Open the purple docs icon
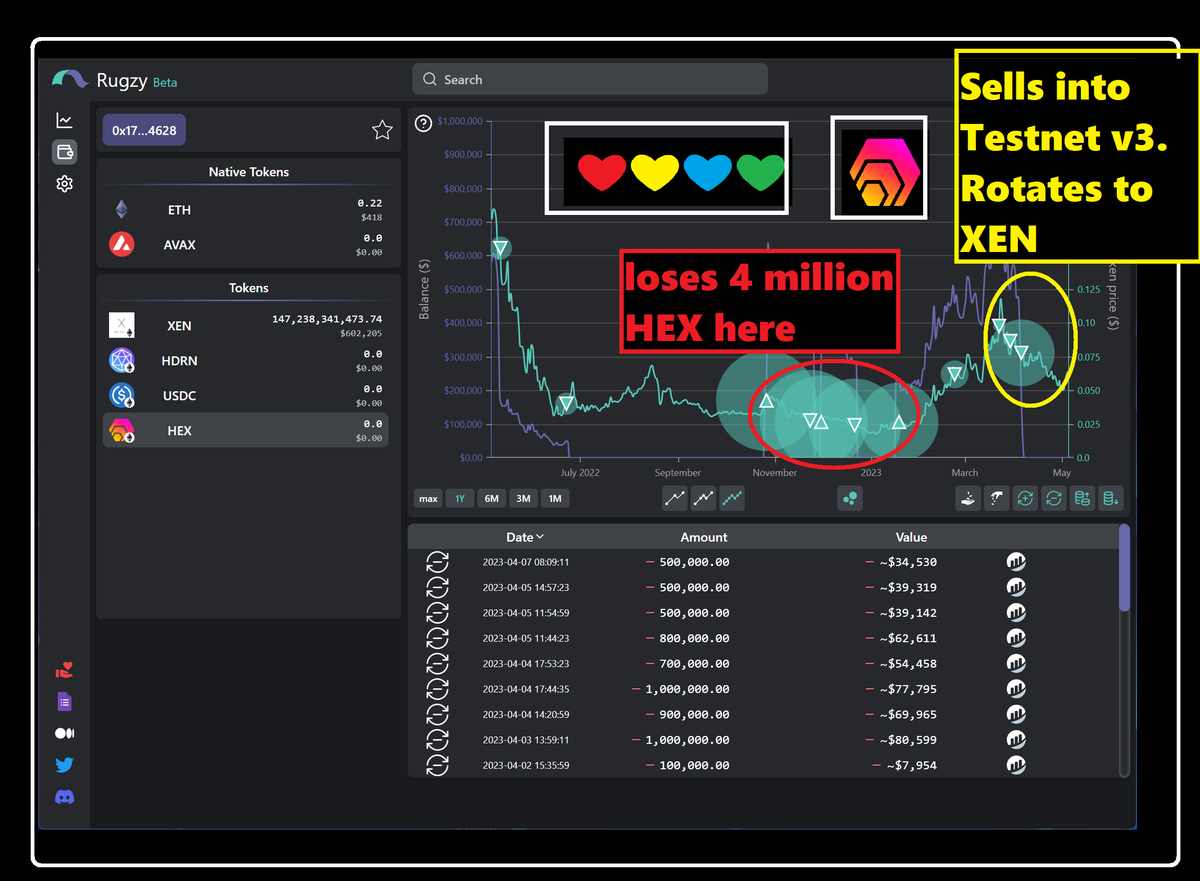 pos(64,701)
